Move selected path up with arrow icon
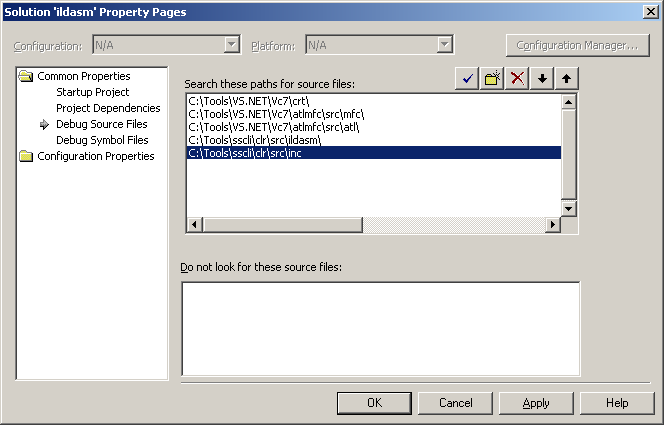664x425 pixels. pyautogui.click(x=567, y=79)
